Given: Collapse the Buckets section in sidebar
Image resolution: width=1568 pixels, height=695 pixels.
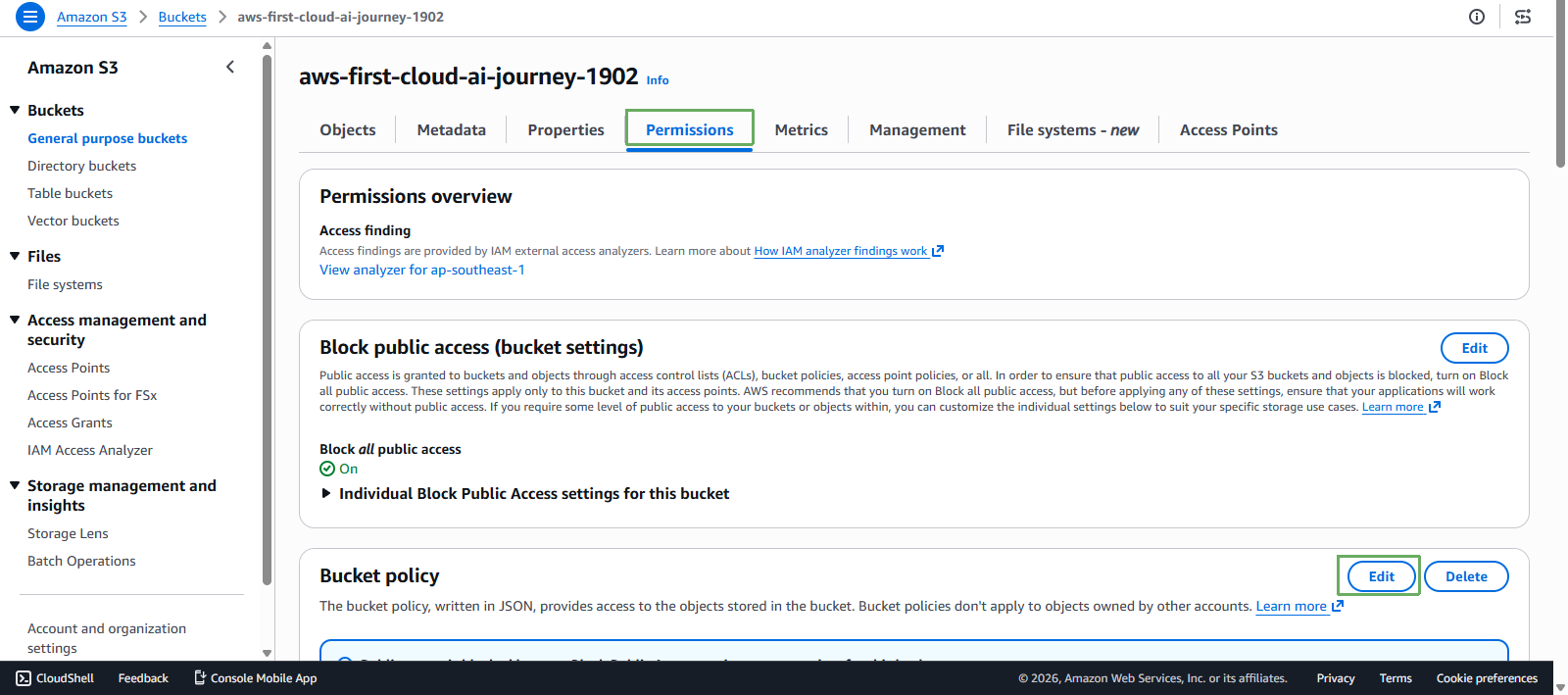Looking at the screenshot, I should pyautogui.click(x=15, y=110).
